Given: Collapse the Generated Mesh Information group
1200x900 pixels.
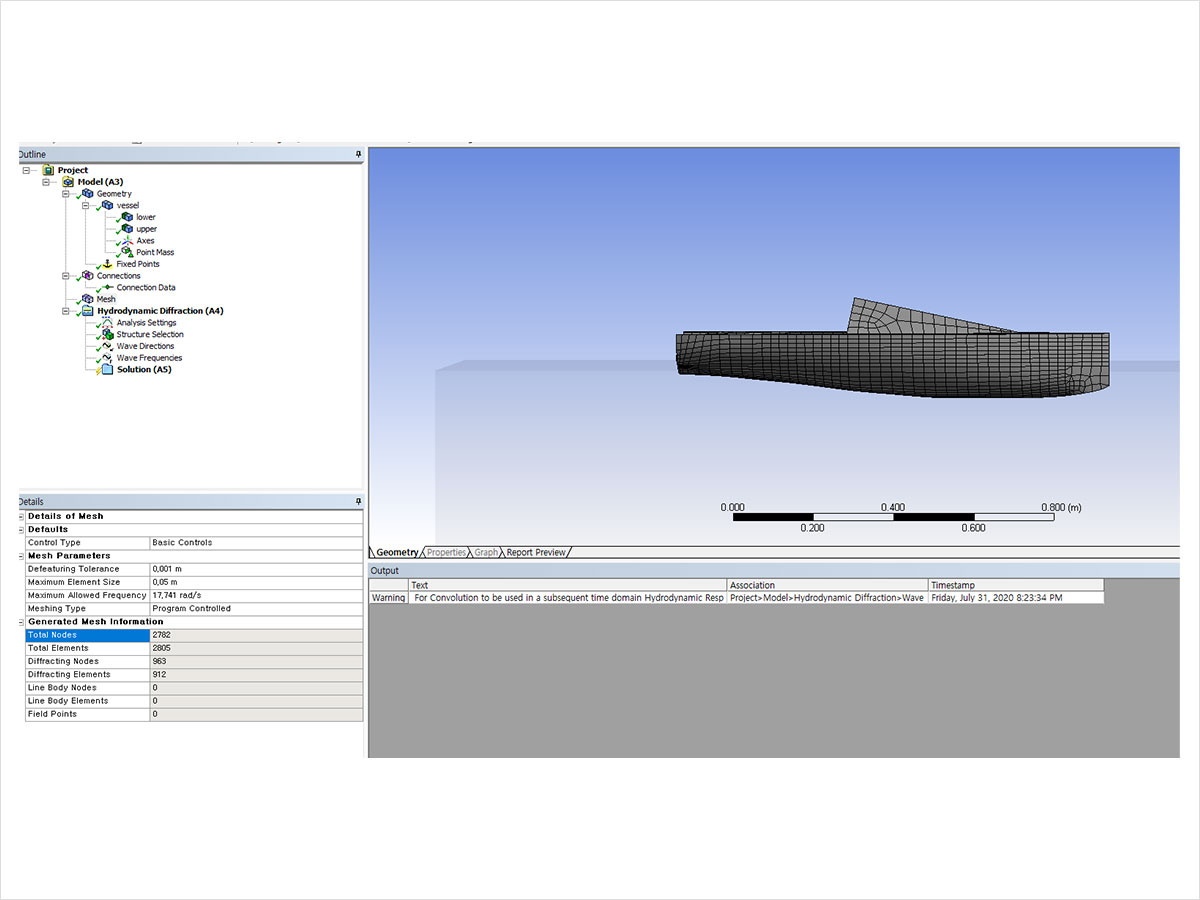Looking at the screenshot, I should click(x=21, y=622).
